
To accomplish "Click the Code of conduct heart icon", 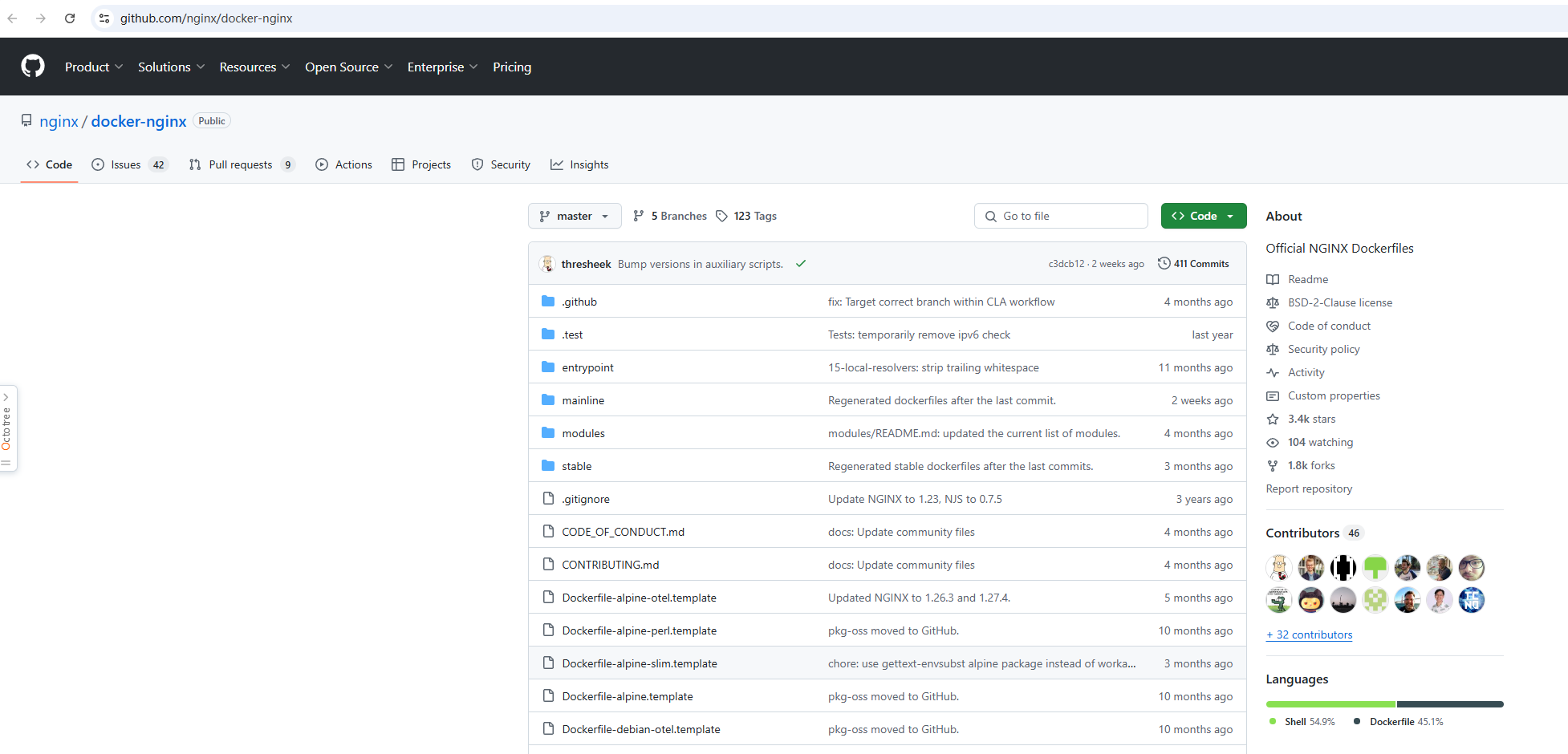I will coord(1273,326).
